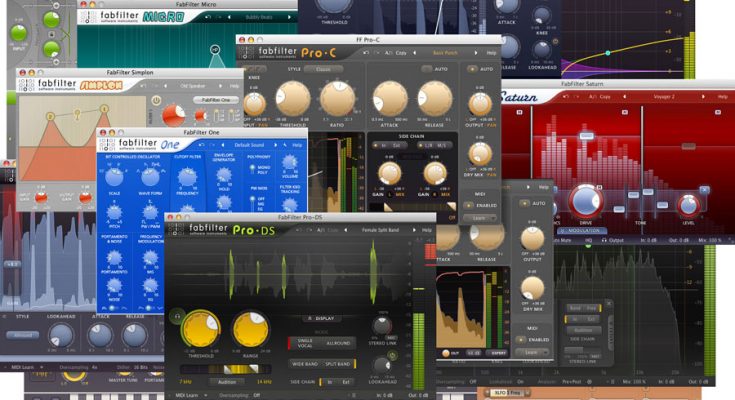Open the FabFilter One Help menu
The image size is (735, 400).
[297, 145]
